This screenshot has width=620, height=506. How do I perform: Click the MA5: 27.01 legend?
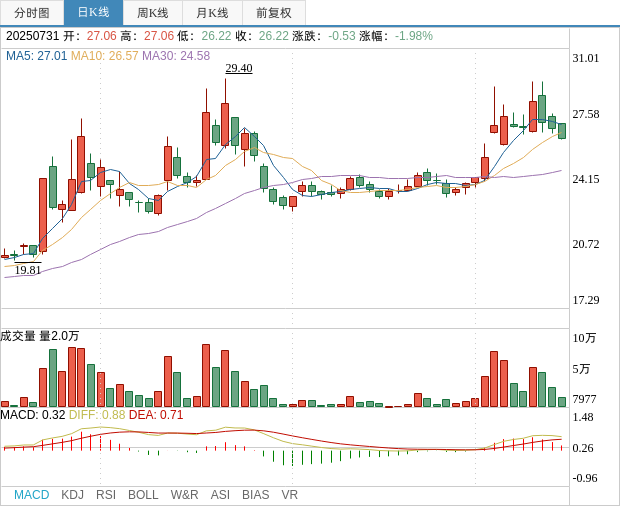[36, 56]
